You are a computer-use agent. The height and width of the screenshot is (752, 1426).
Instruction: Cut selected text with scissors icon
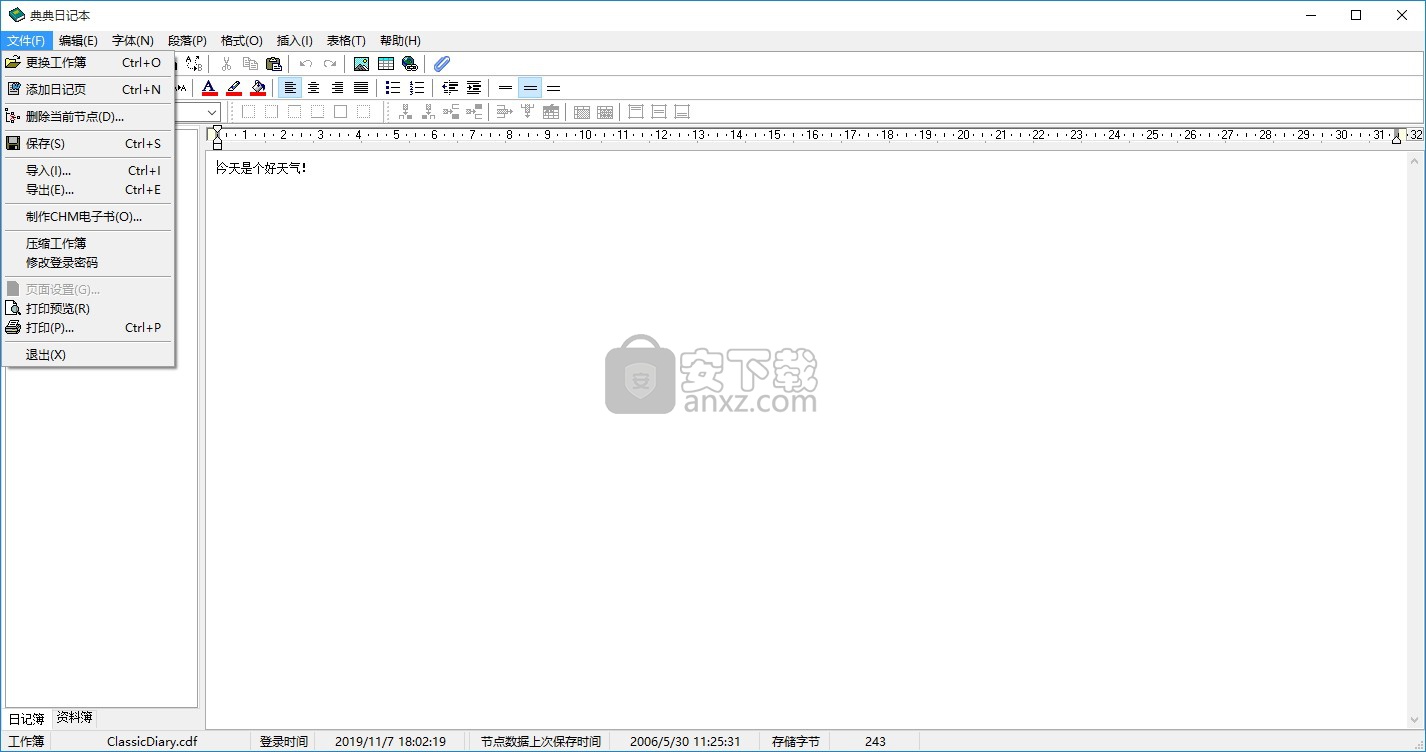(x=227, y=63)
